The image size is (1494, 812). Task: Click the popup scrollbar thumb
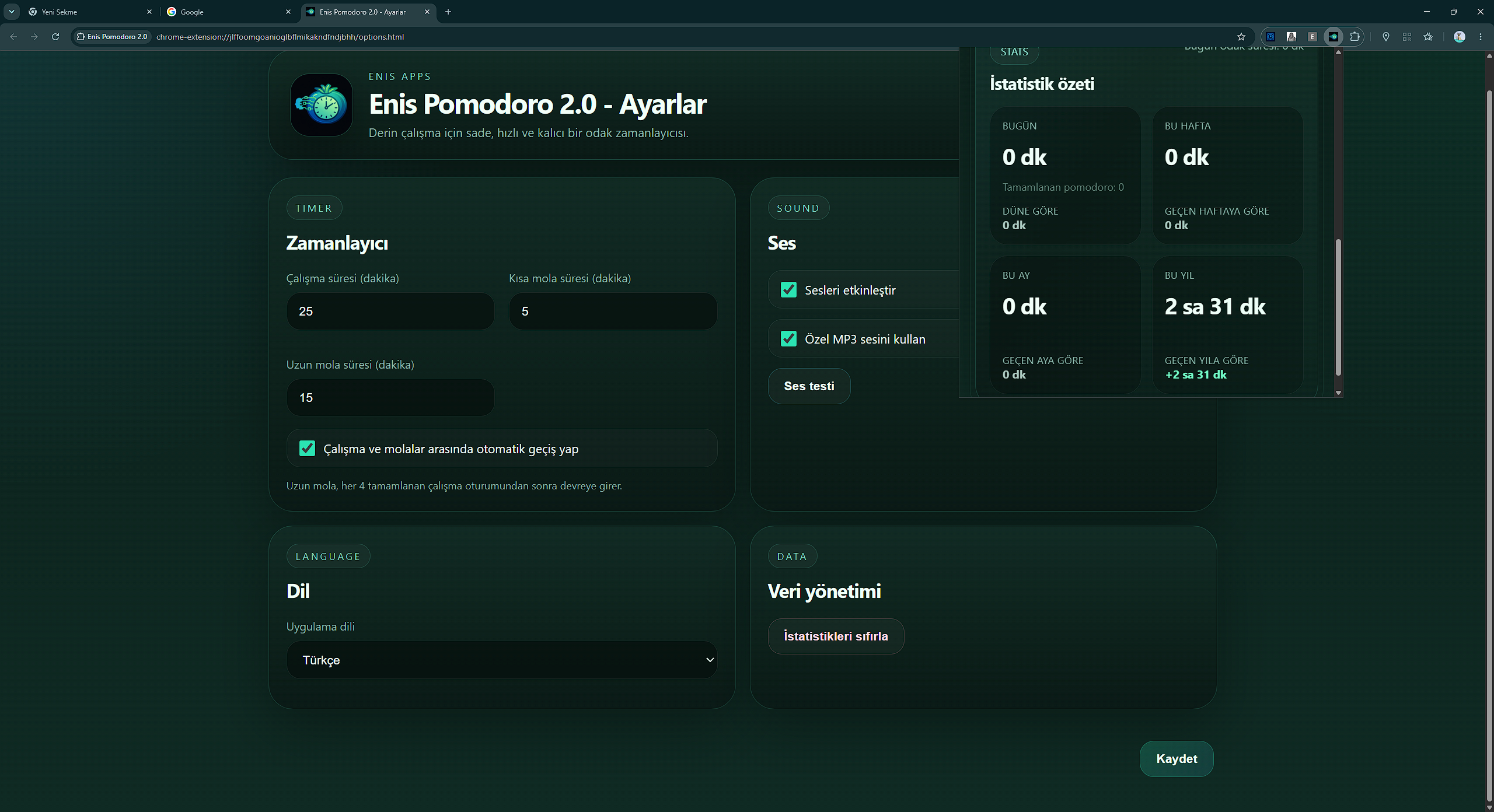tap(1338, 307)
